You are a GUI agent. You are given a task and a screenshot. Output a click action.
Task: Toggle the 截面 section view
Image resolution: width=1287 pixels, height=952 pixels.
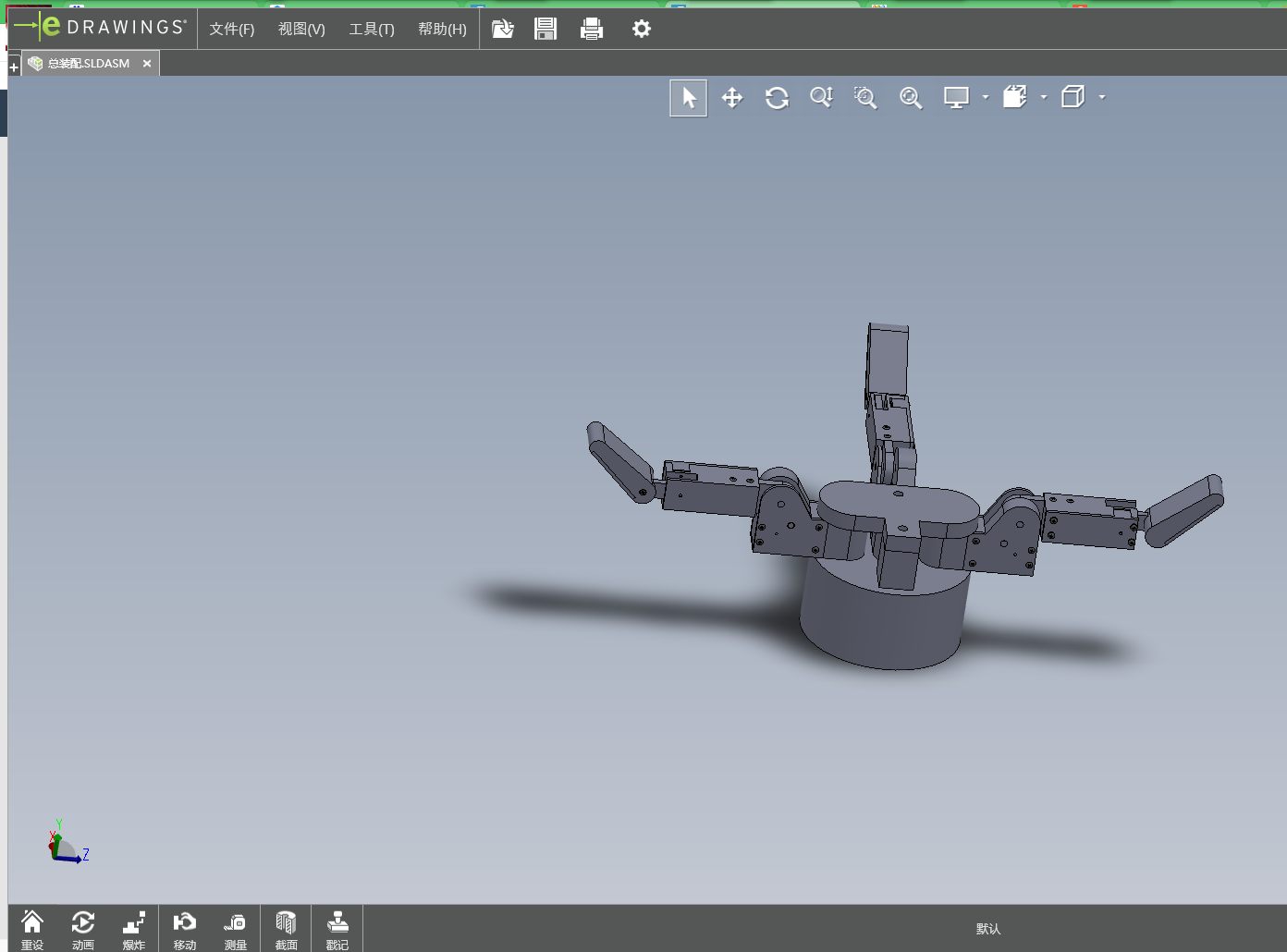tap(287, 929)
